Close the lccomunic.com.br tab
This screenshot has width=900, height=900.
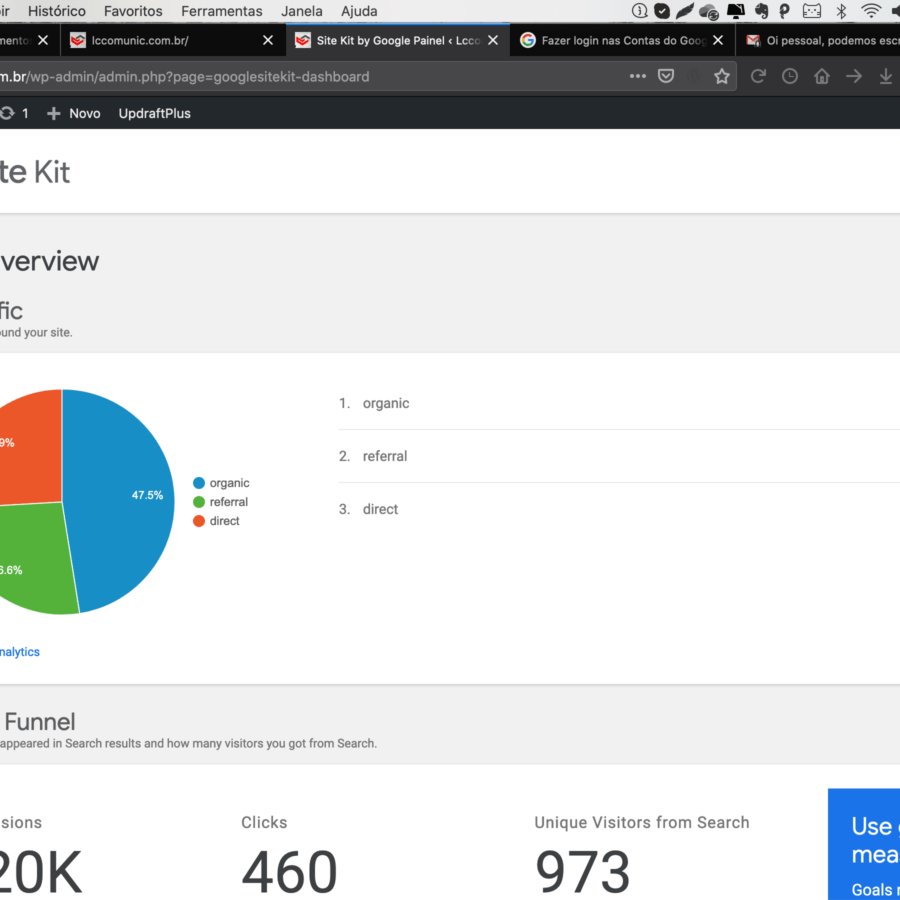click(x=267, y=40)
